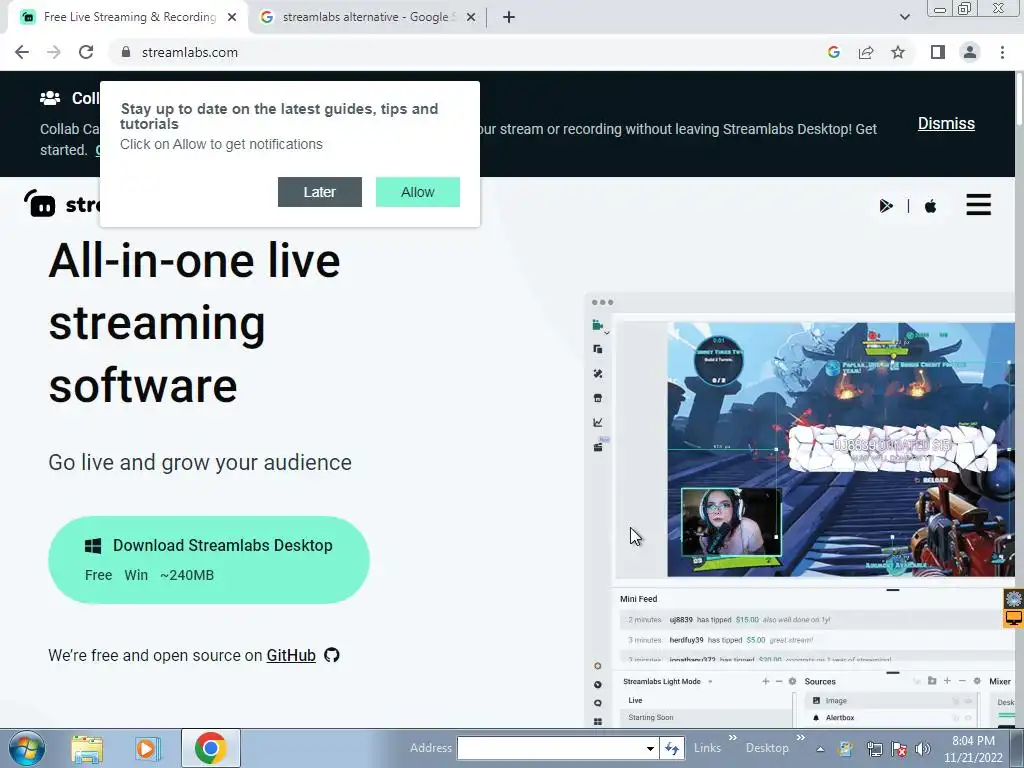Click Later on notification prompt
The image size is (1024, 768).
(x=319, y=192)
